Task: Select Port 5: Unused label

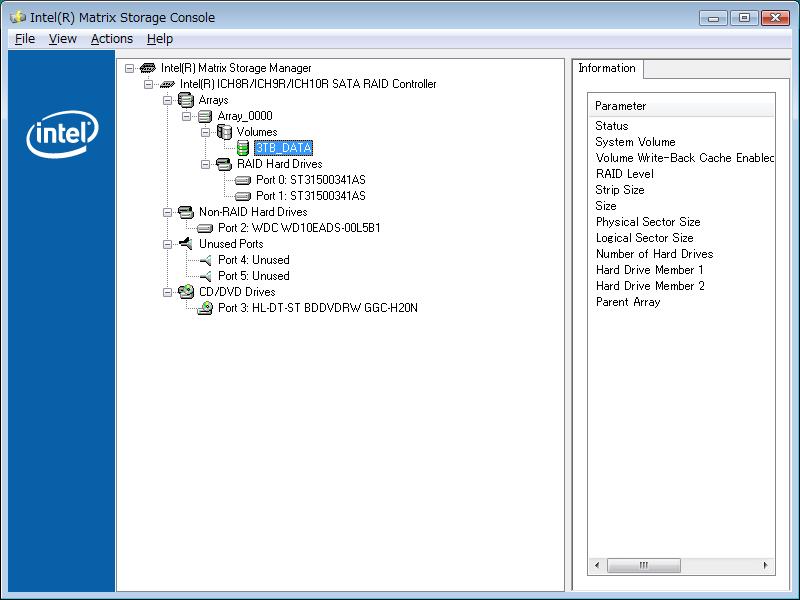Action: coord(254,276)
